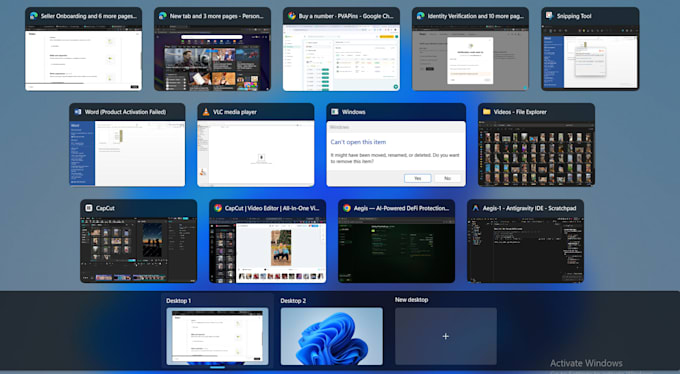Open Aegis-1 Antigravity IDE Scratchpad window

pyautogui.click(x=525, y=241)
